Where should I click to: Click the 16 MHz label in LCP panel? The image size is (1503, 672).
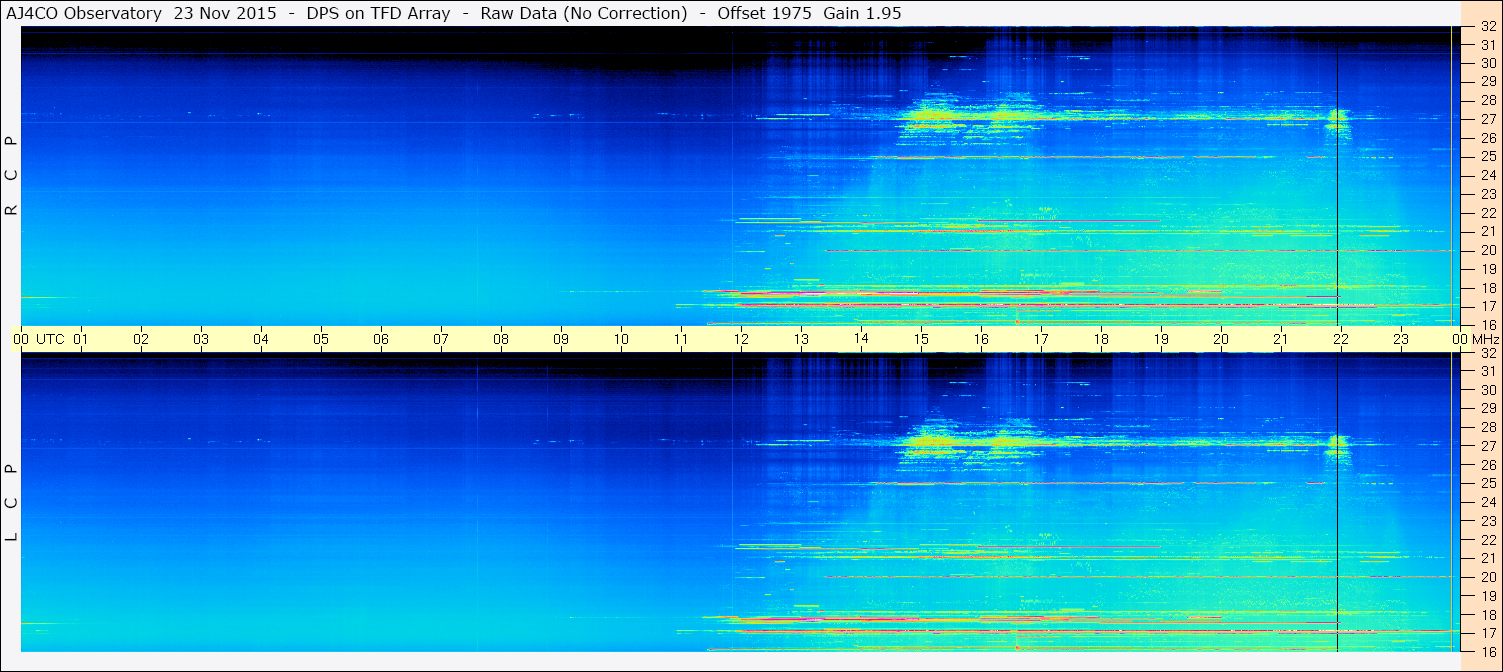point(1487,652)
